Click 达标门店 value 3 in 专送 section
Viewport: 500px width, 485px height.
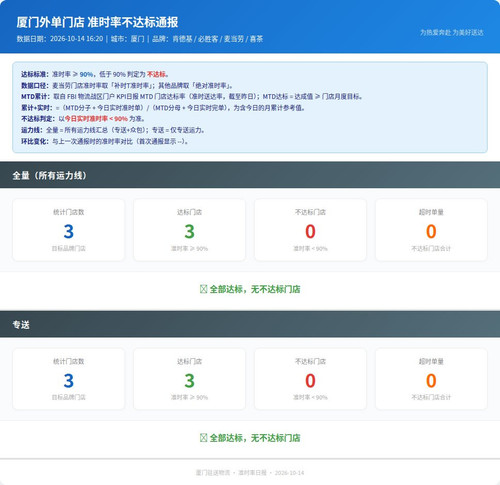click(x=189, y=381)
